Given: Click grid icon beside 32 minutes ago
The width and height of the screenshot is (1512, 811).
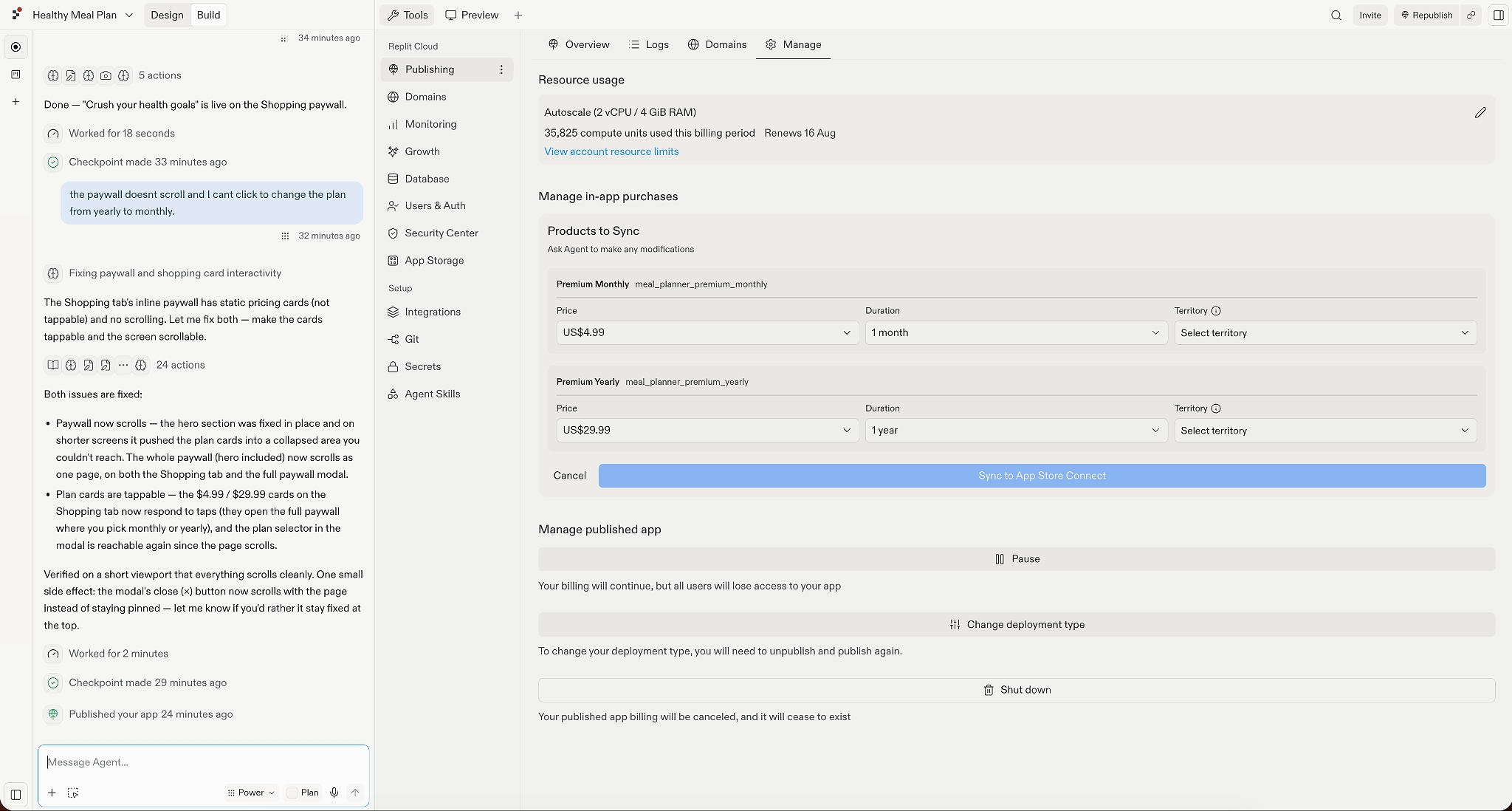Looking at the screenshot, I should click(285, 236).
